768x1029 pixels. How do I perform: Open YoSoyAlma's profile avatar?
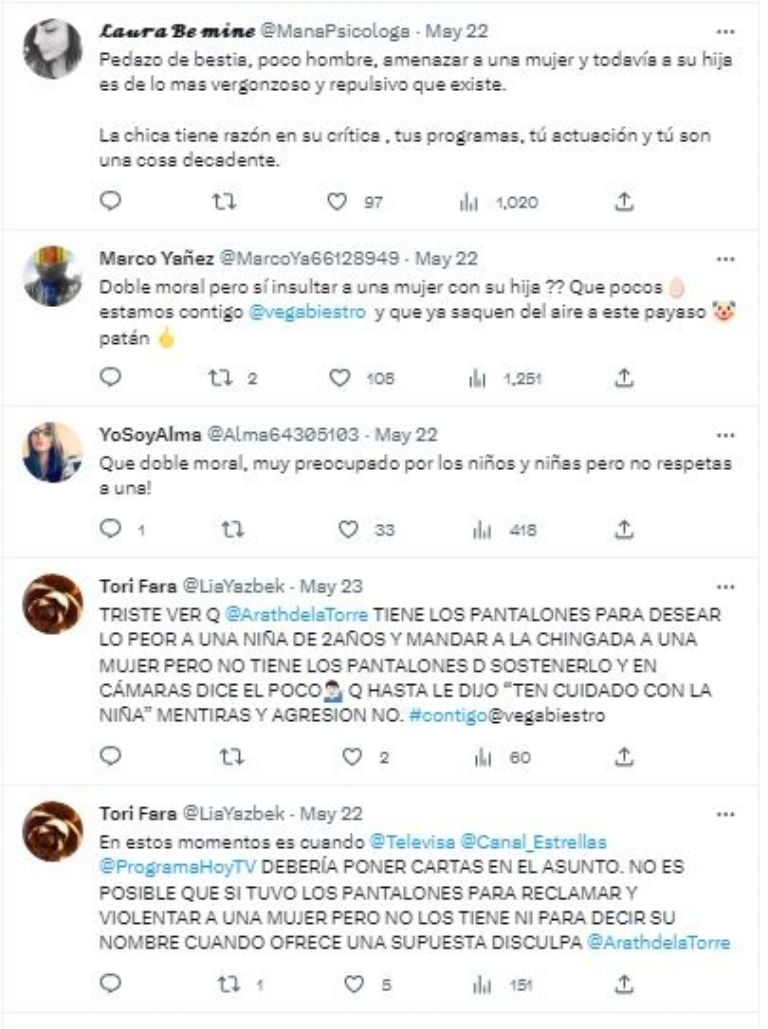52,452
